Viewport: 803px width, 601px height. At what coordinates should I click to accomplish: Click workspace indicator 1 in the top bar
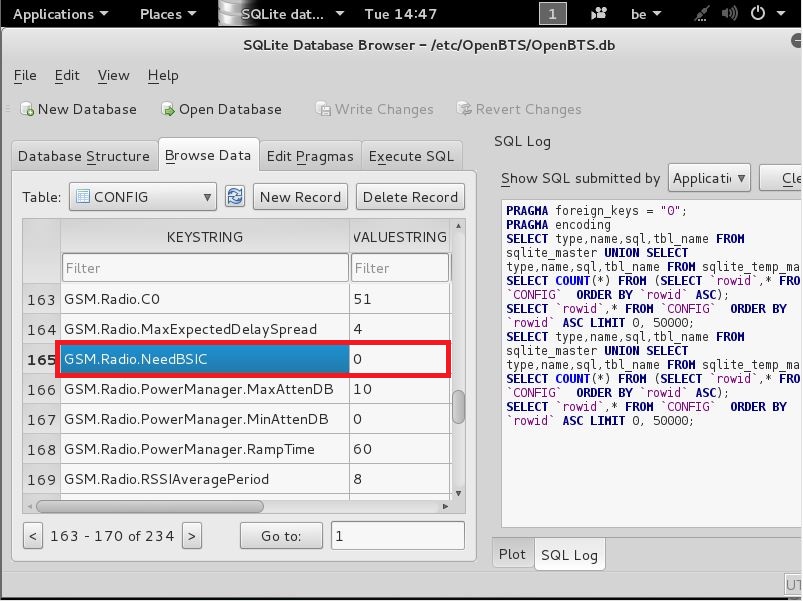click(553, 14)
